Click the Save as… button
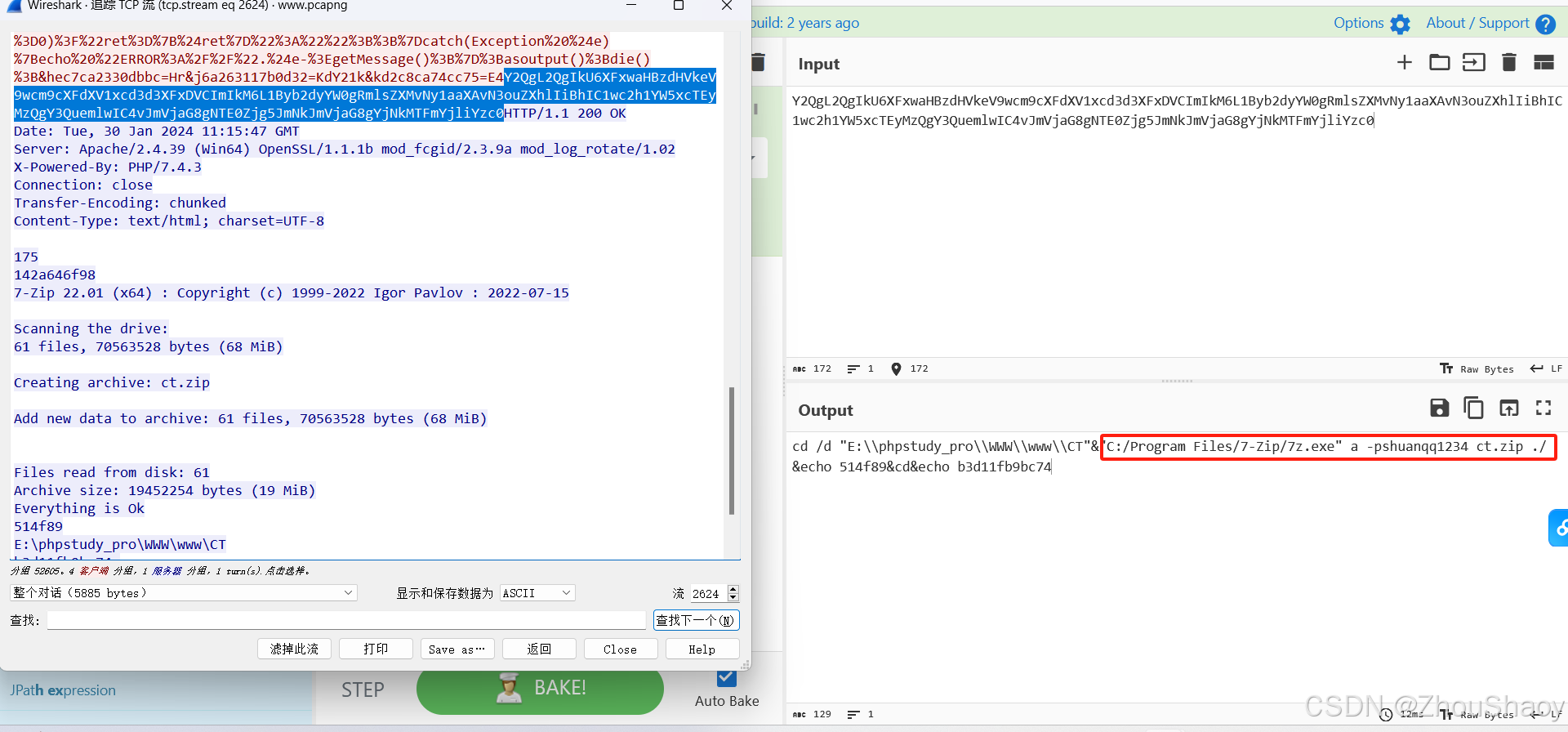 [457, 649]
